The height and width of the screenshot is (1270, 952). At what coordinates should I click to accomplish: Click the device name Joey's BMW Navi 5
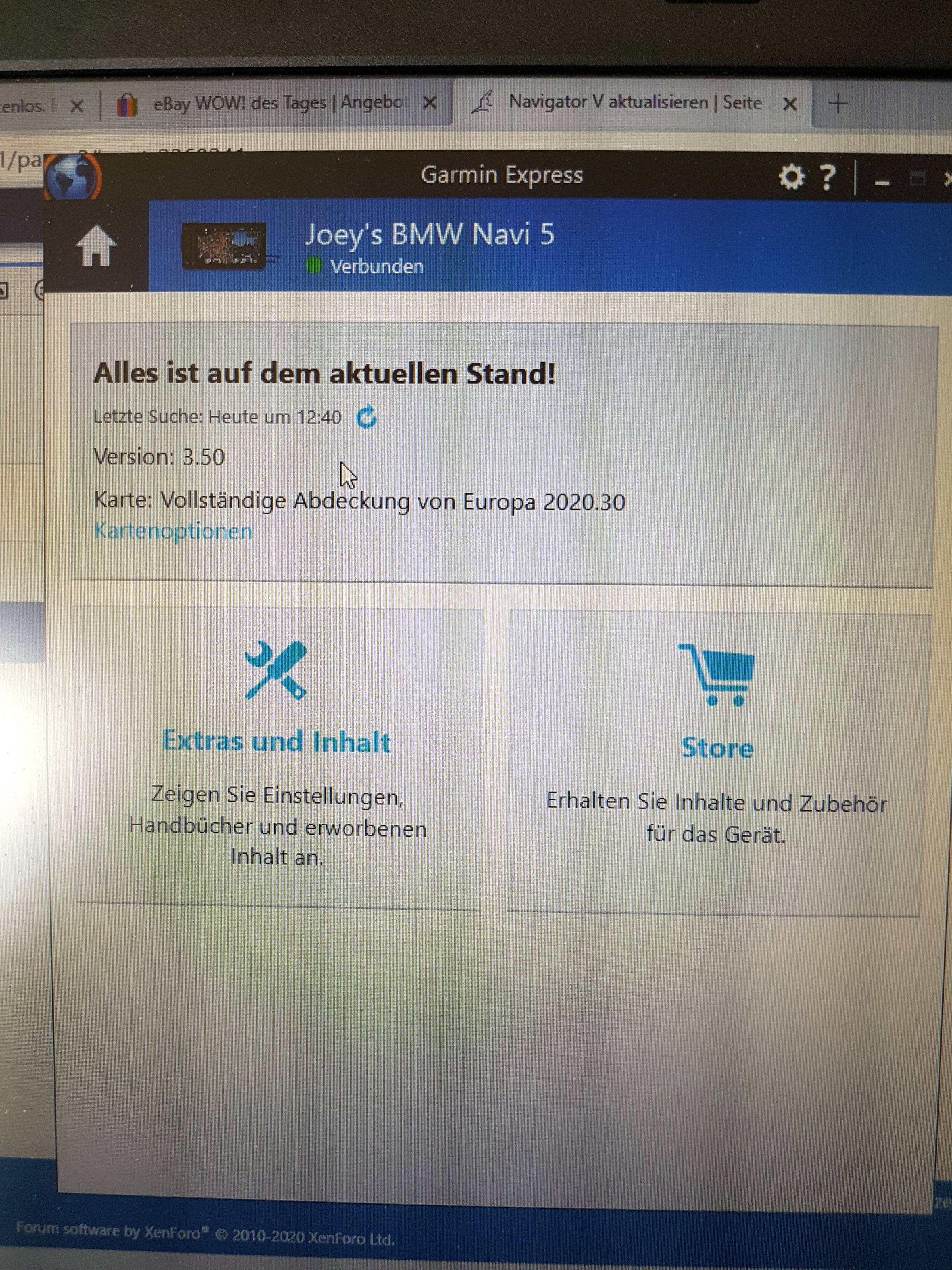(x=430, y=234)
